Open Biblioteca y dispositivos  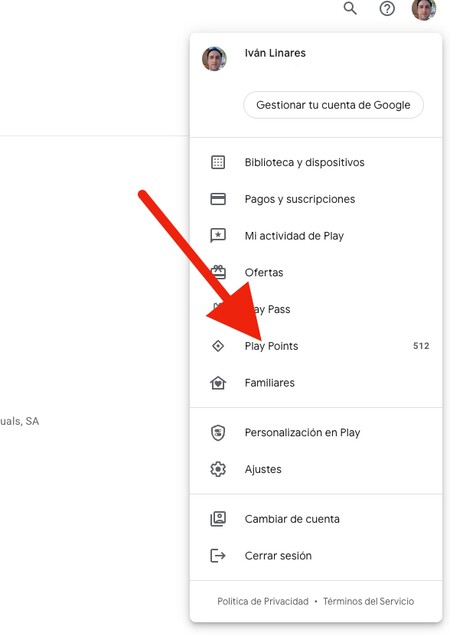[x=316, y=162]
